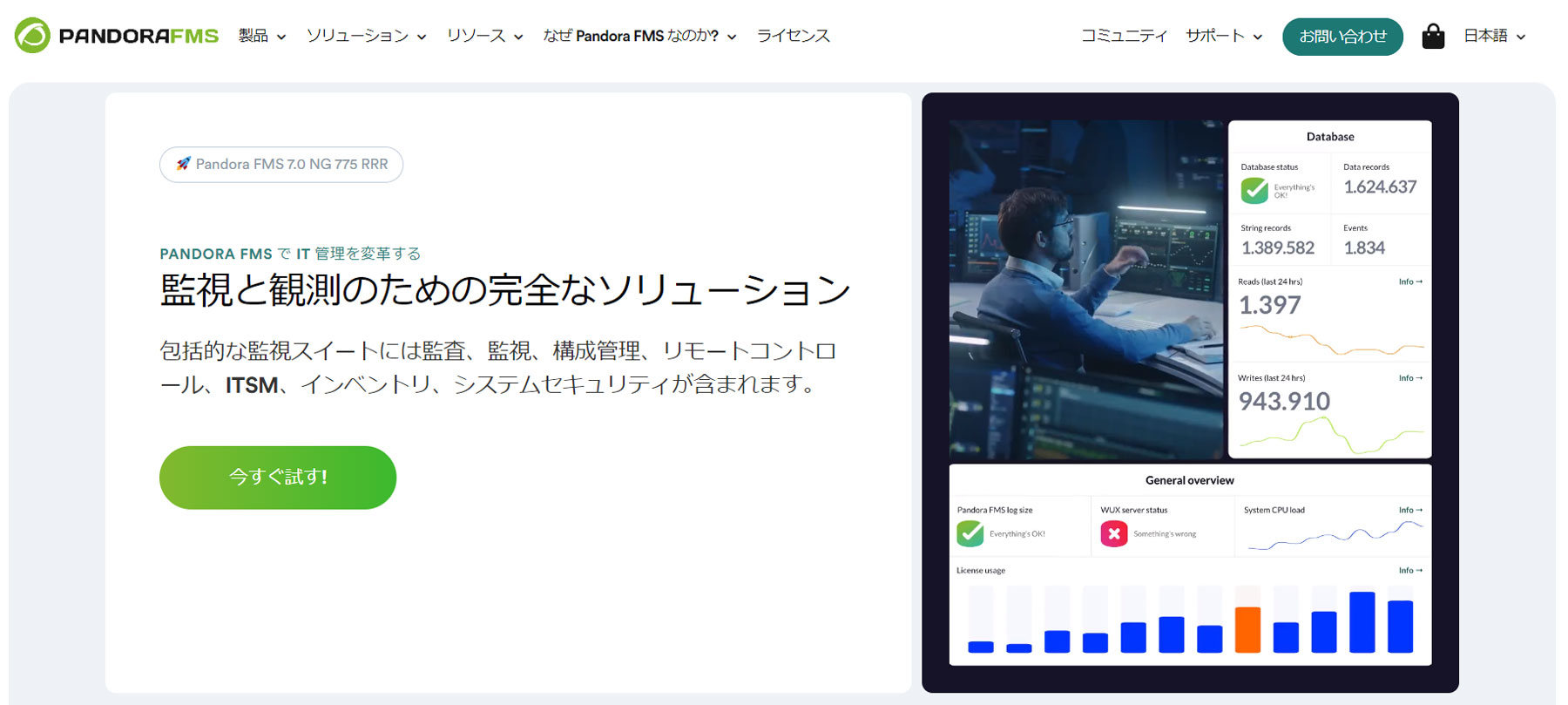Click the String records value 1.389.582
1568x705 pixels.
[1278, 247]
